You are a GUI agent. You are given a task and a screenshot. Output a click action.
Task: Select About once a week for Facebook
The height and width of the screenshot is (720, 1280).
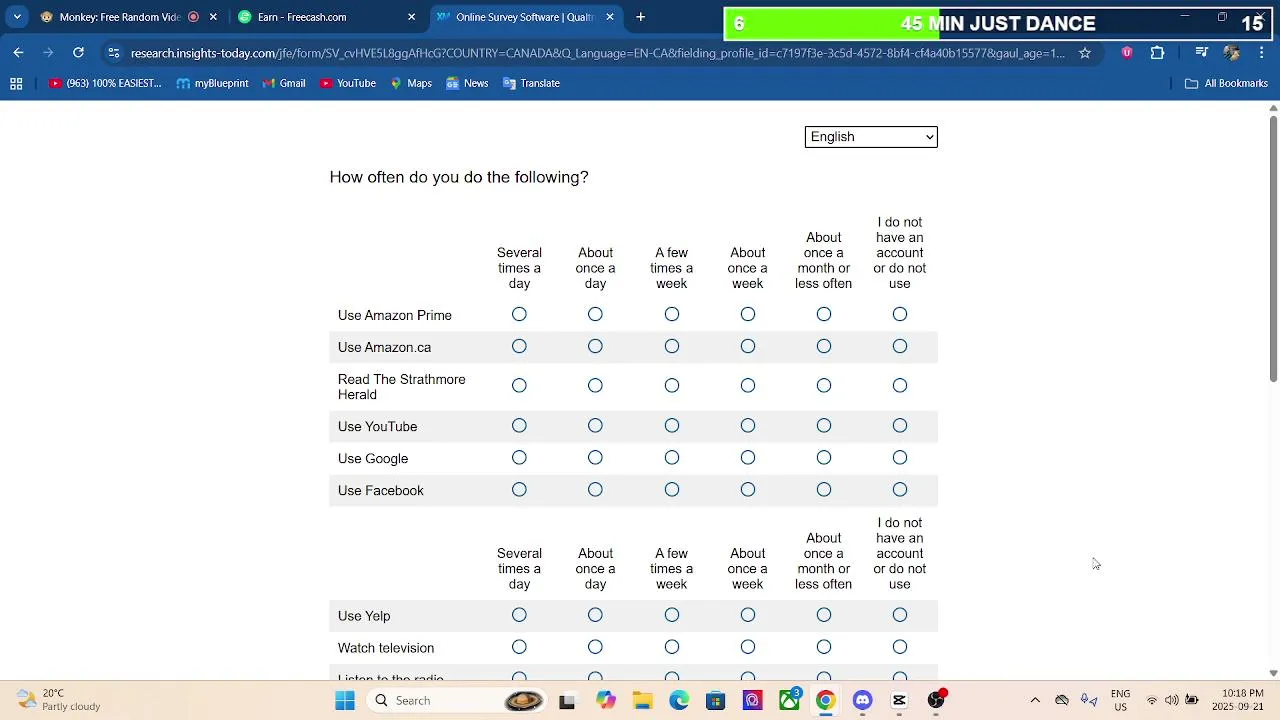(748, 490)
